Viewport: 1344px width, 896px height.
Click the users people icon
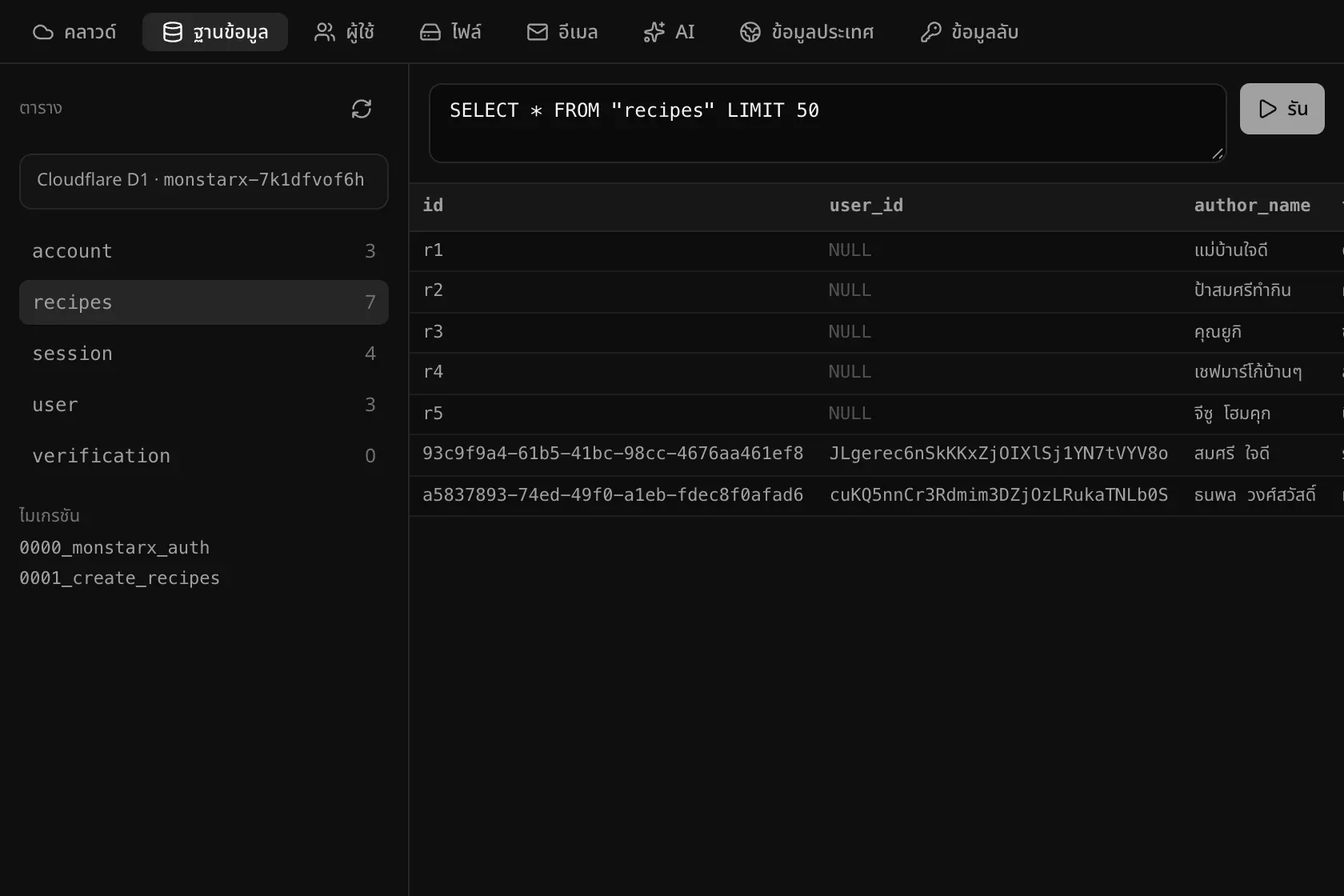(325, 32)
